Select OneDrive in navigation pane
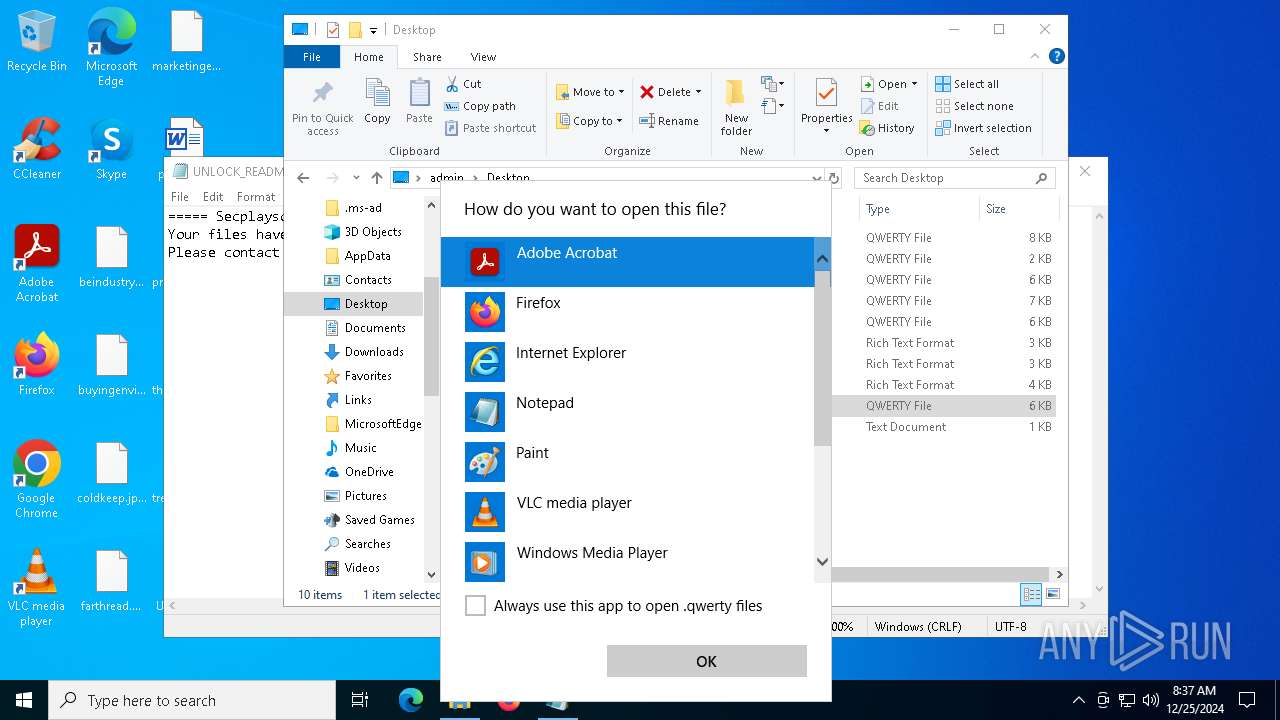This screenshot has width=1280, height=720. pyautogui.click(x=359, y=472)
